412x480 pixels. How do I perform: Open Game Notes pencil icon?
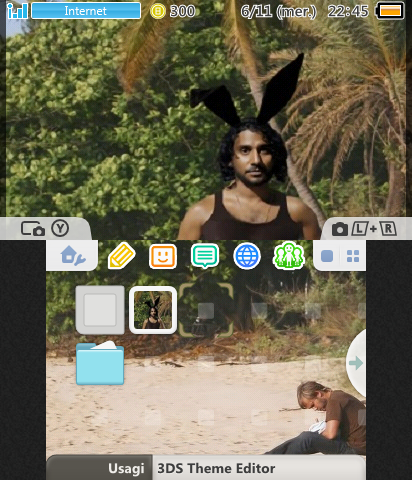click(122, 256)
